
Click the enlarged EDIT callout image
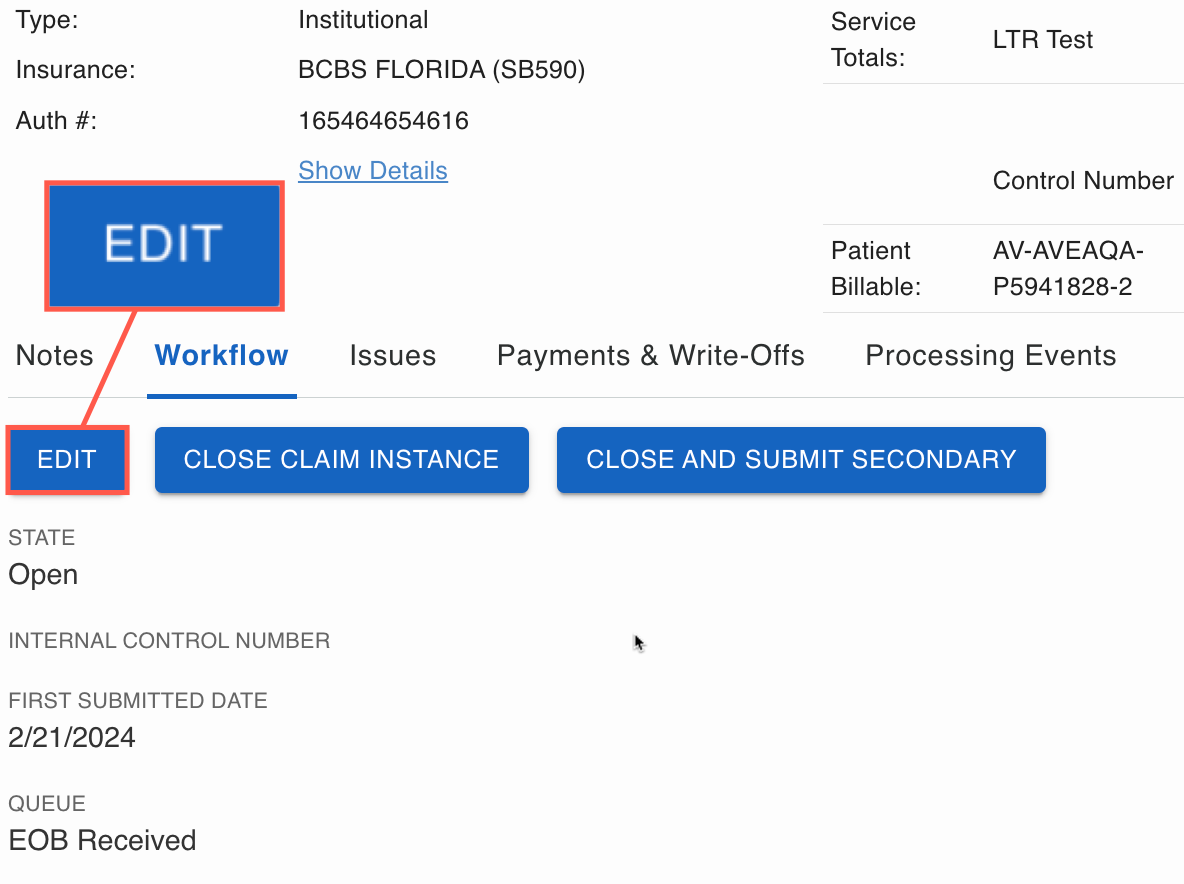coord(164,244)
